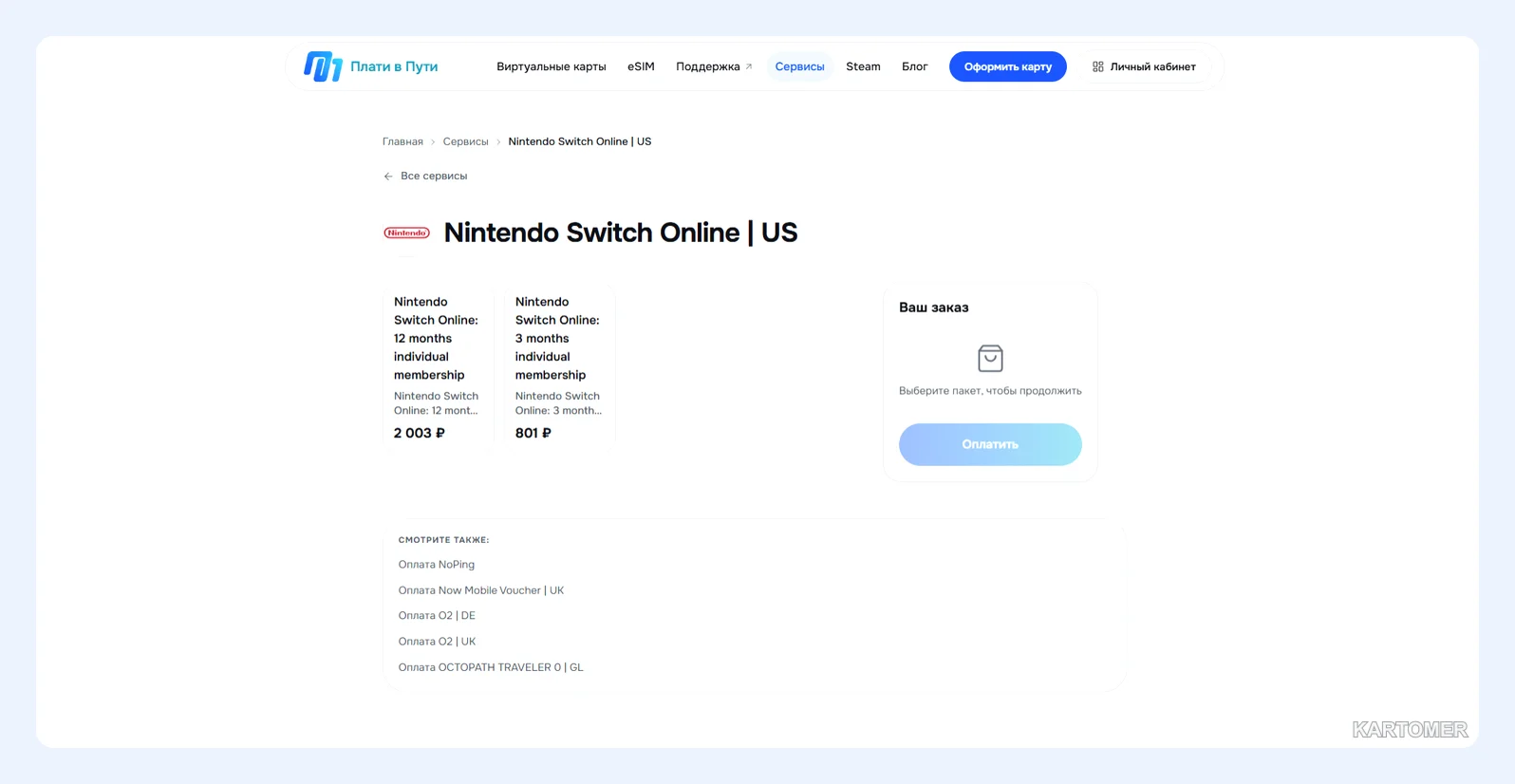Click the Поддержка label text
The width and height of the screenshot is (1515, 784).
[x=707, y=66]
